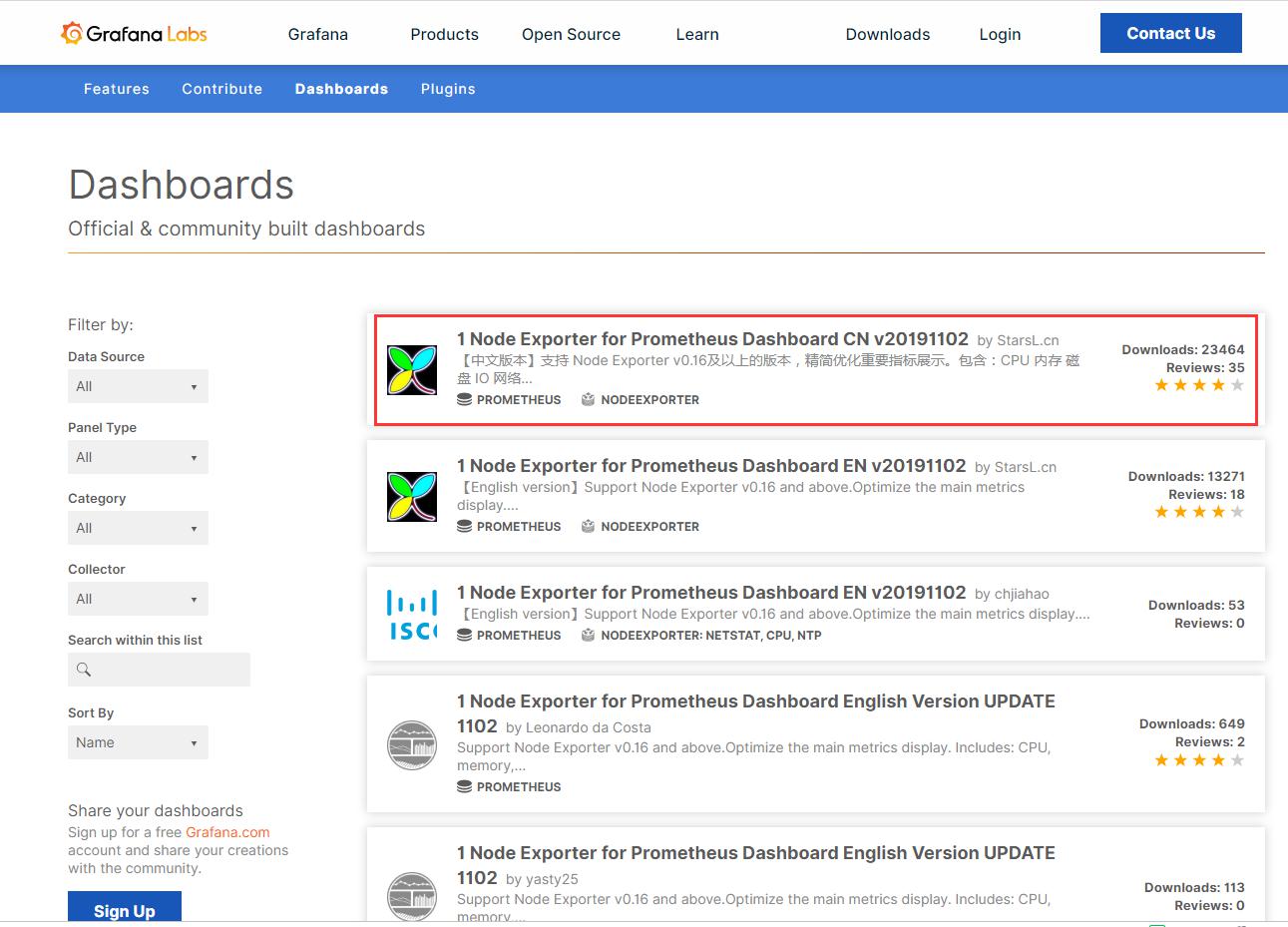The height and width of the screenshot is (927, 1288).
Task: Click the Search within this list field
Action: coord(159,670)
